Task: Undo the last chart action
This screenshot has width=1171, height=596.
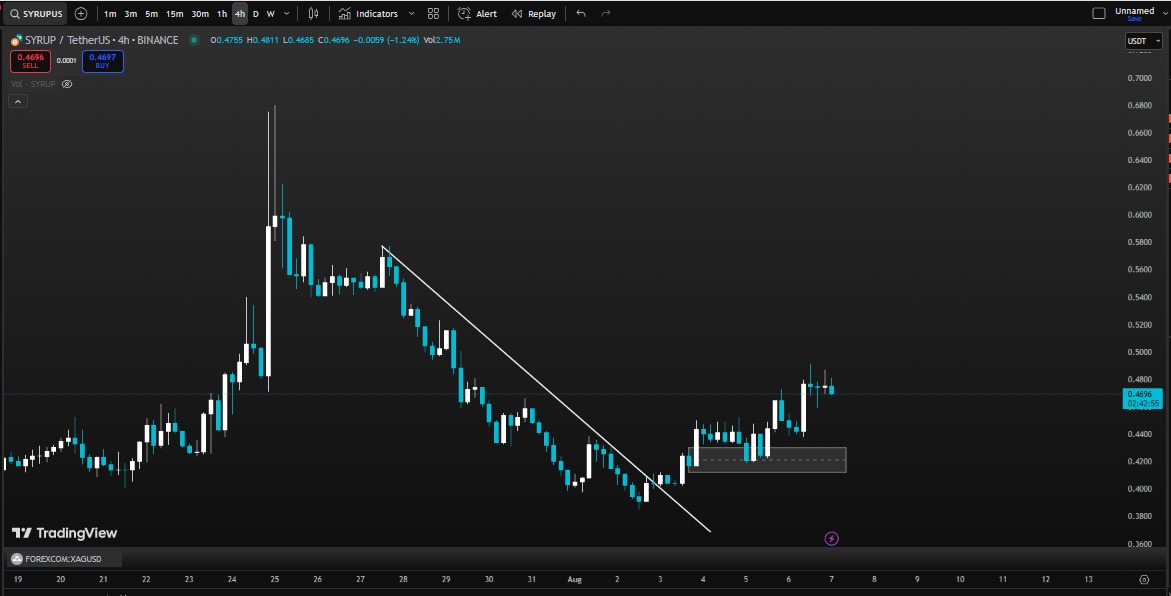Action: [580, 13]
